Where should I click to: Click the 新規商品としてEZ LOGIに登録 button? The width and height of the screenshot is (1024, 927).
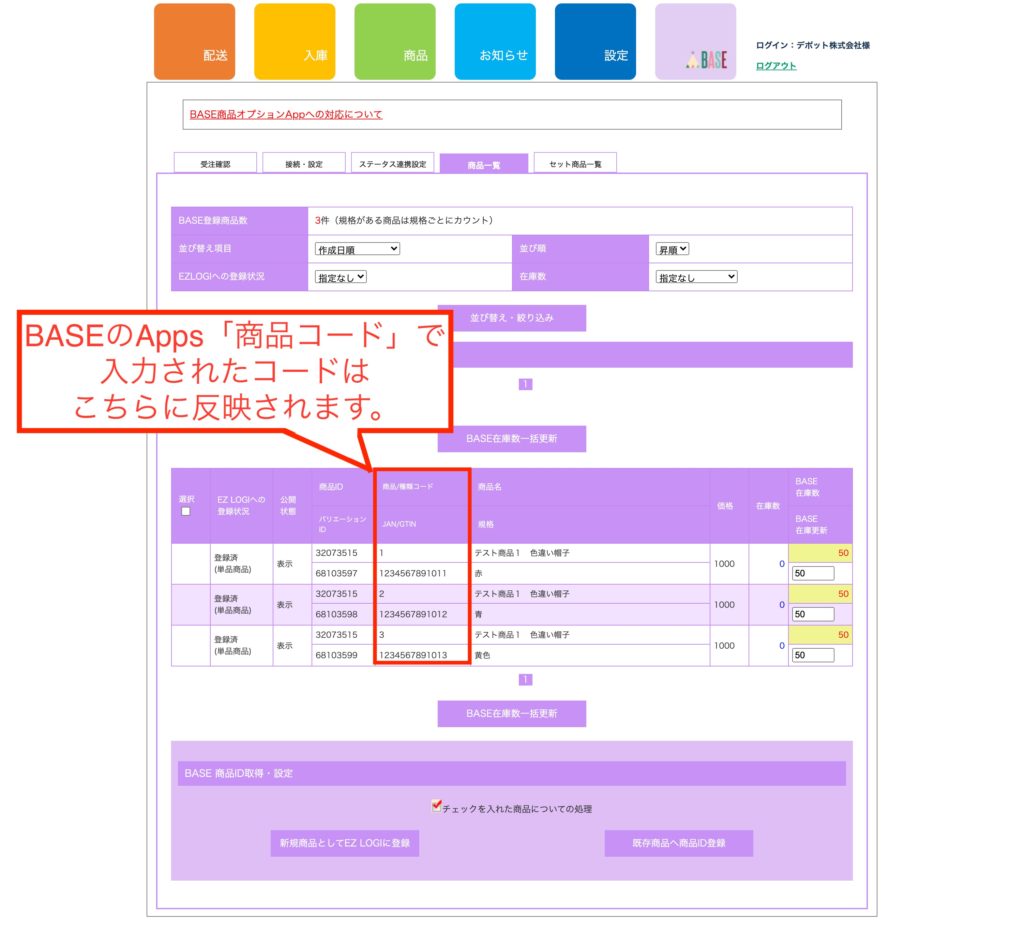[x=344, y=843]
